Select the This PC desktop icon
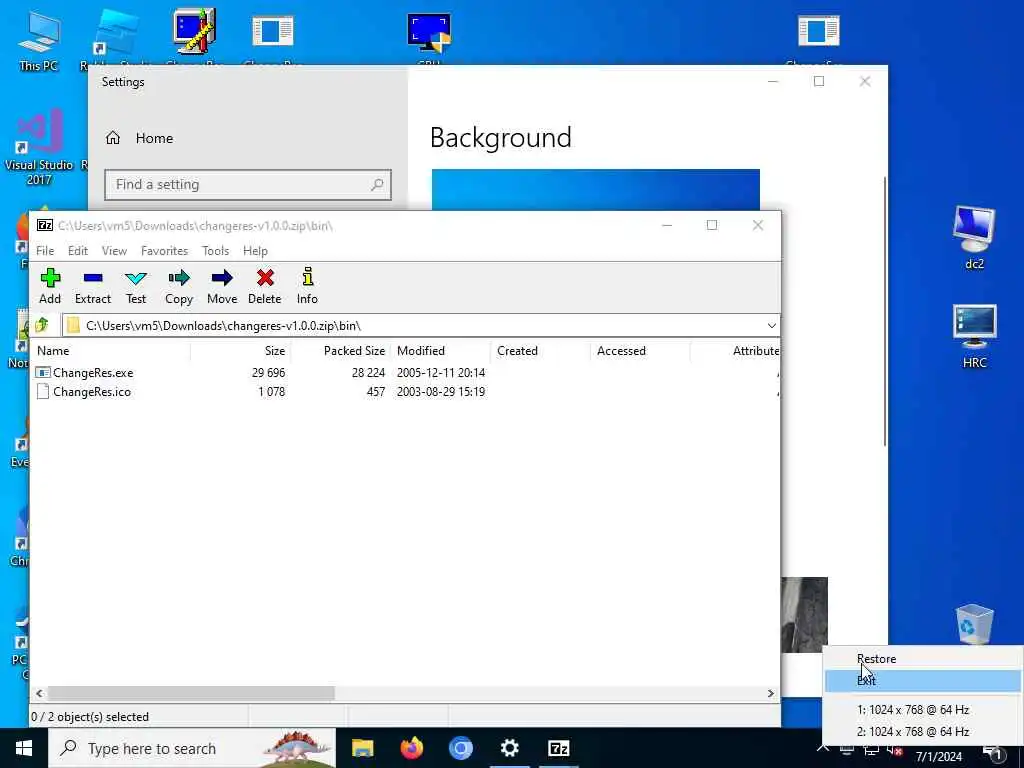This screenshot has height=768, width=1024. [39, 40]
